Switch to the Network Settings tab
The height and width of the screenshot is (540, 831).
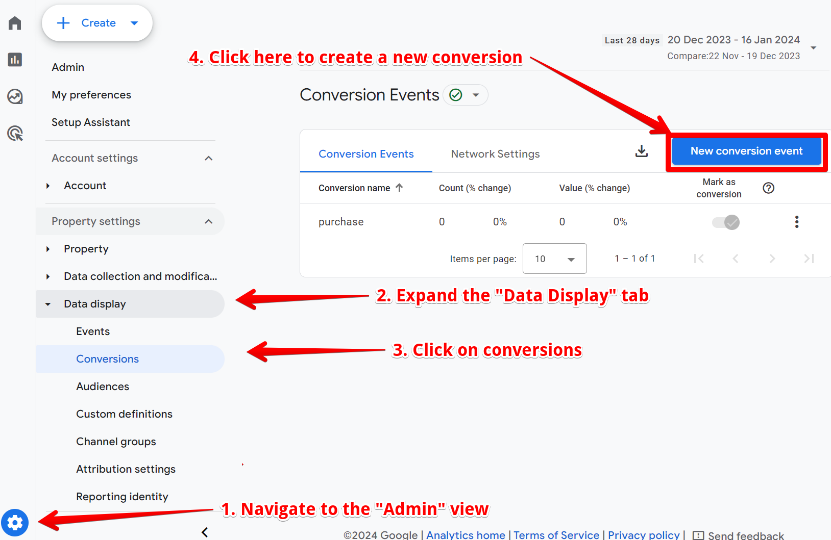(495, 154)
